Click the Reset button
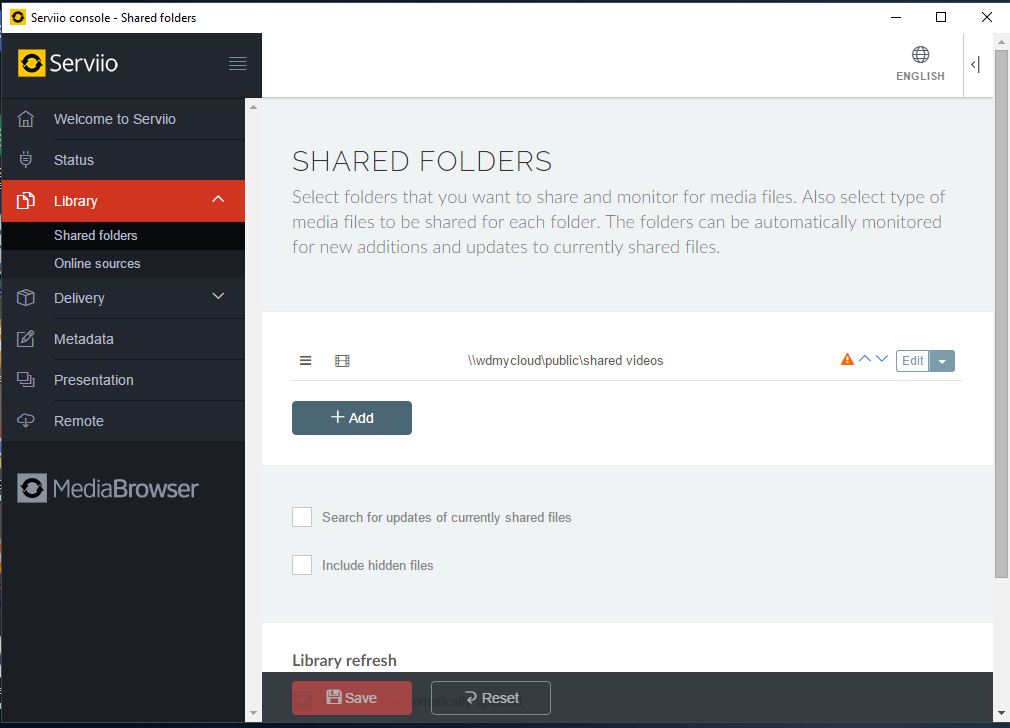The image size is (1010, 728). coord(491,698)
